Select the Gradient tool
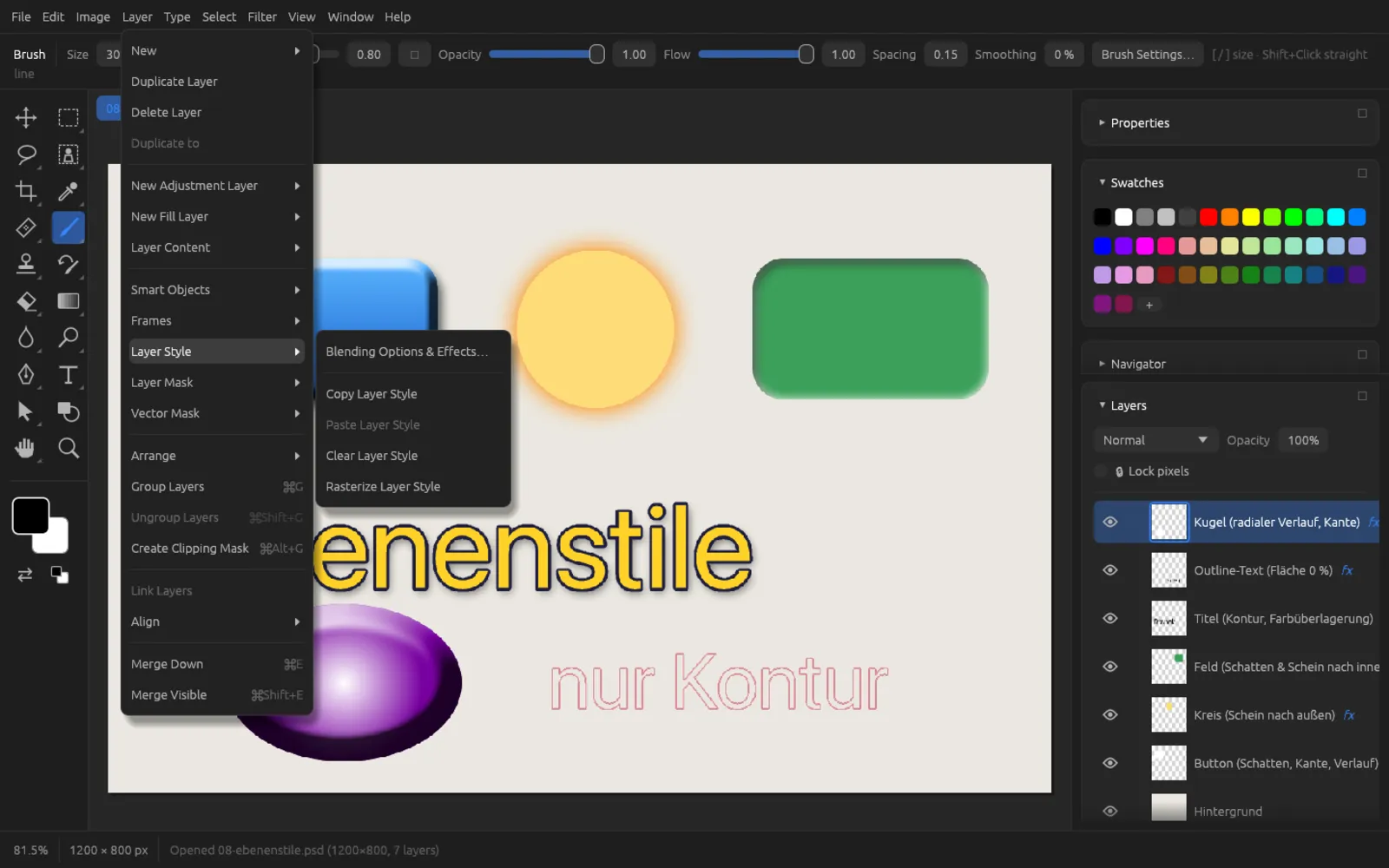Image resolution: width=1389 pixels, height=868 pixels. [x=68, y=301]
